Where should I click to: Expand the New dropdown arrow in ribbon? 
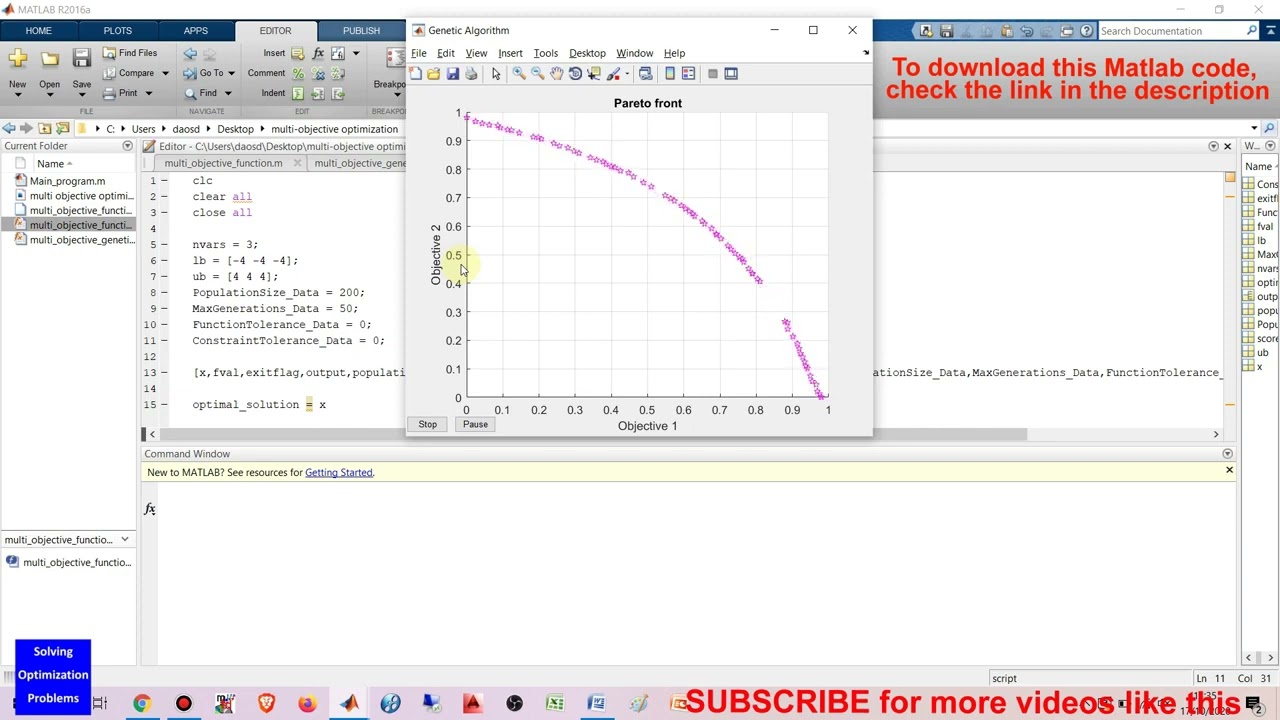click(x=17, y=96)
